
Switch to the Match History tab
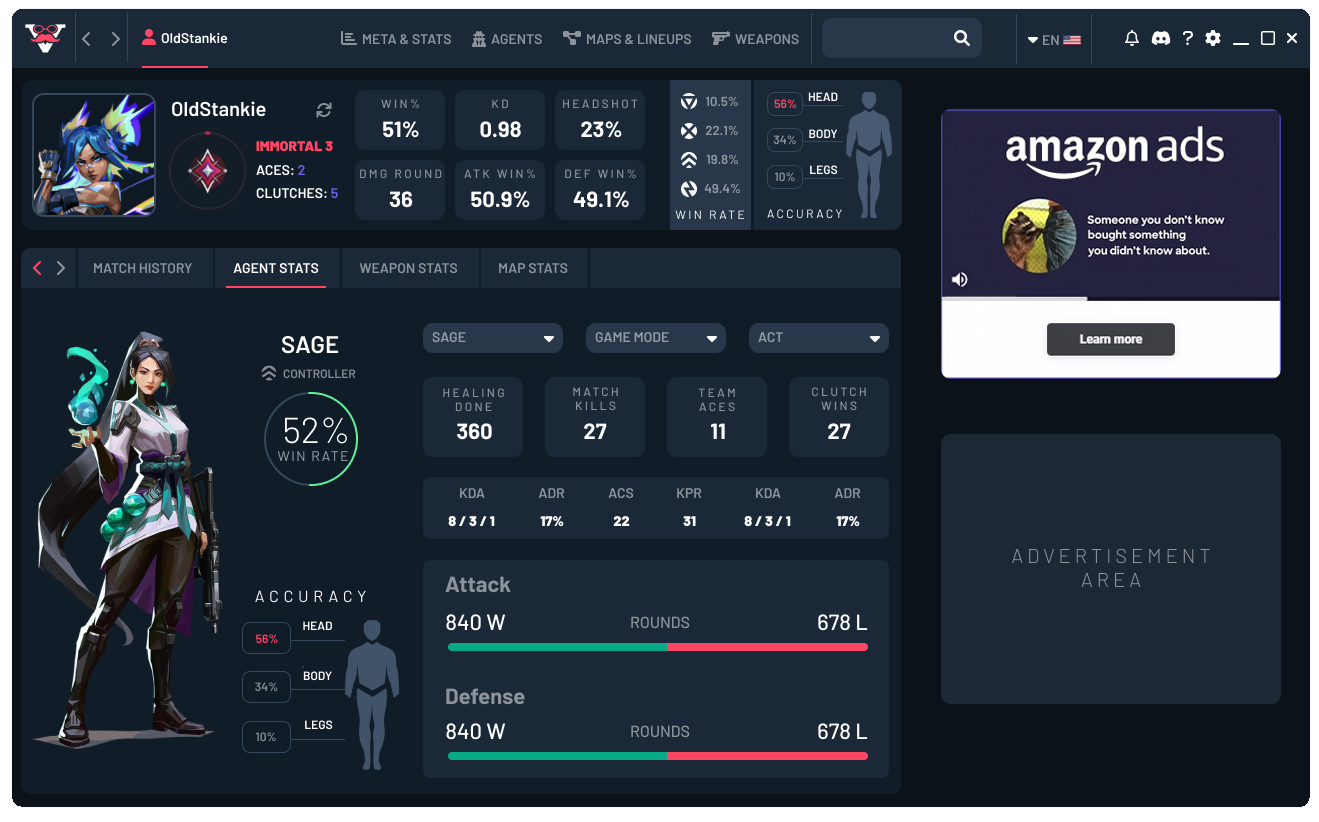coord(142,268)
